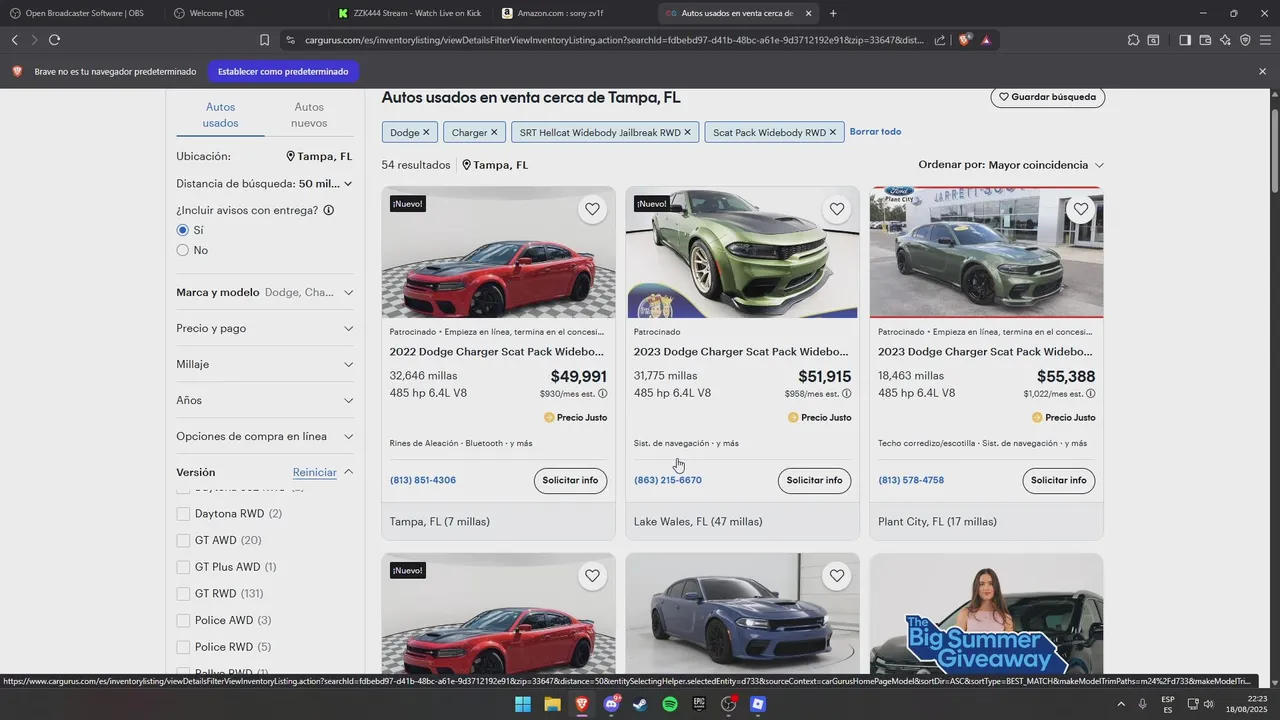This screenshot has width=1280, height=720.
Task: Click info icon next to $930/mes est.
Action: [x=602, y=394]
